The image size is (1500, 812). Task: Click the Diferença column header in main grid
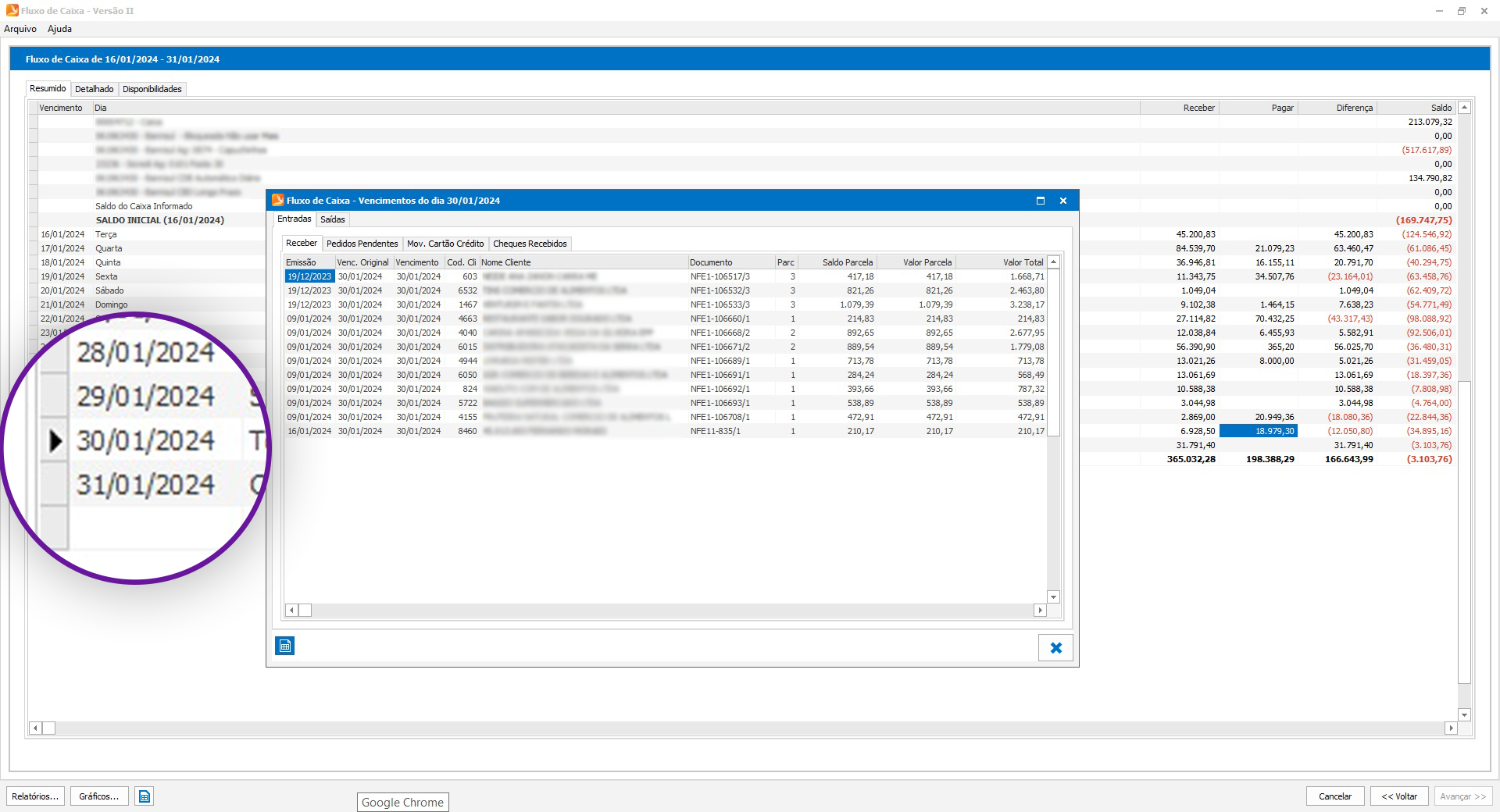click(x=1337, y=108)
